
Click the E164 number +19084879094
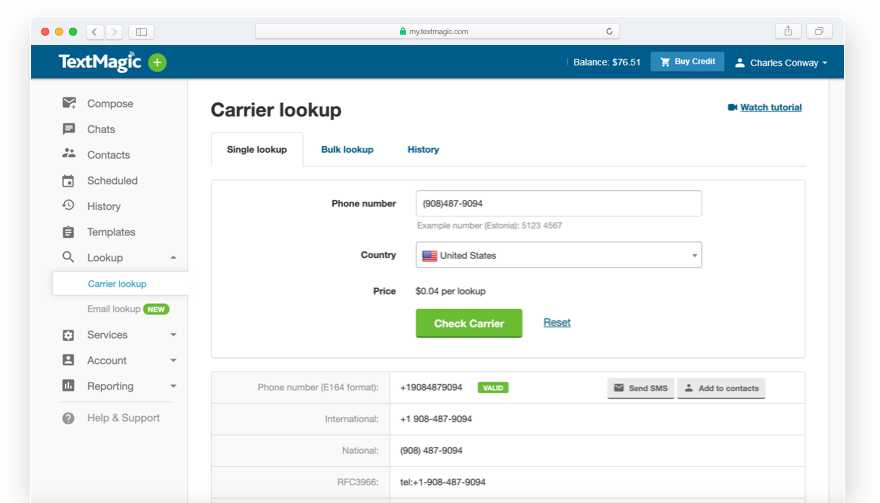point(431,387)
